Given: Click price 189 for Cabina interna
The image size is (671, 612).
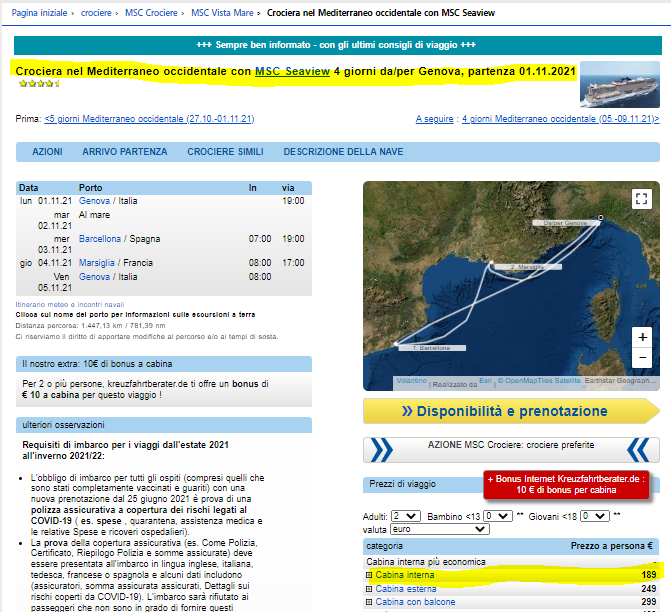Looking at the screenshot, I should (x=649, y=575).
